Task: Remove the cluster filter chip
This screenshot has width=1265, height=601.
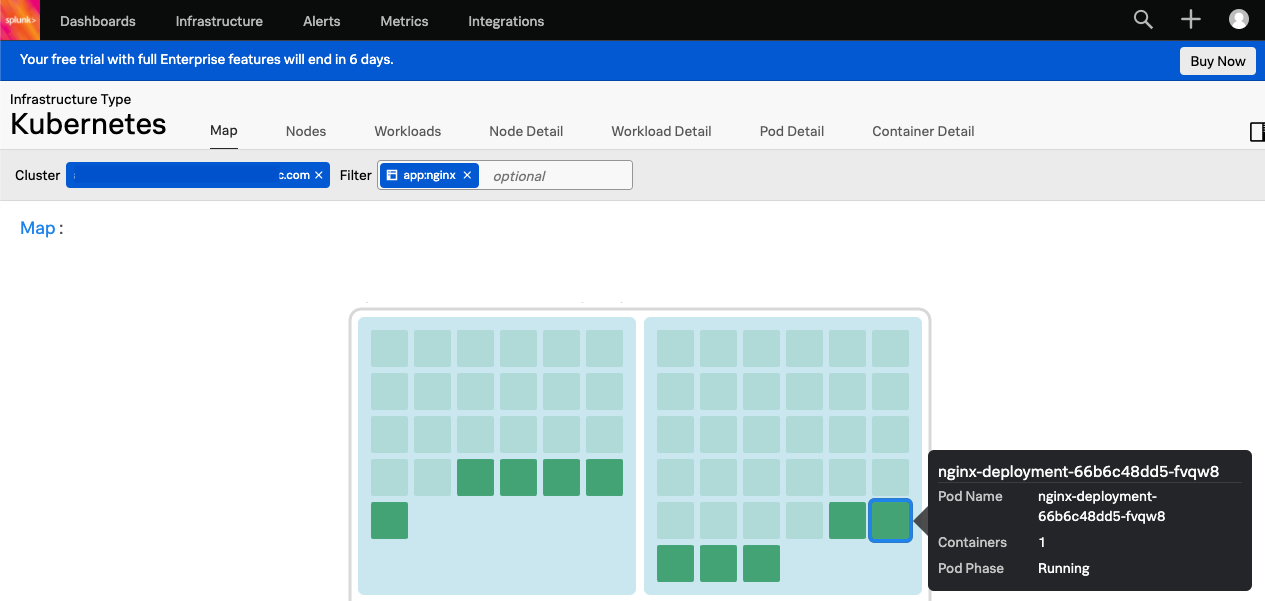Action: click(319, 175)
